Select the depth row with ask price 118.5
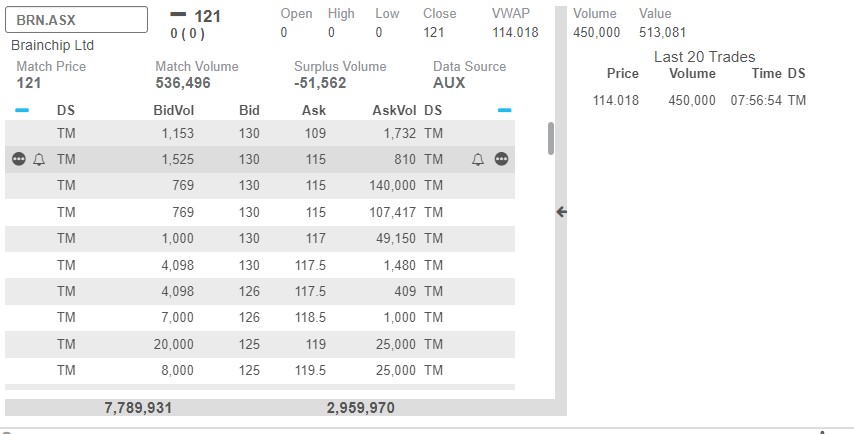Viewport: 854px width, 434px height. [x=260, y=317]
